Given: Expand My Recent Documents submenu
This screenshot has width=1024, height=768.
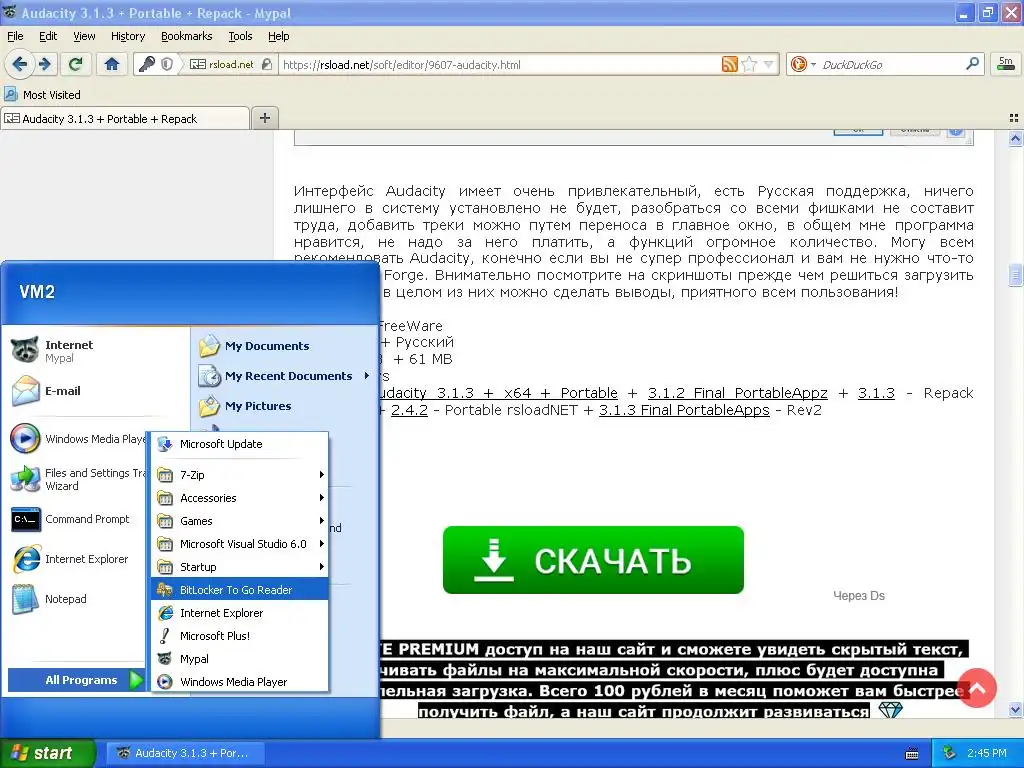Looking at the screenshot, I should 285,376.
